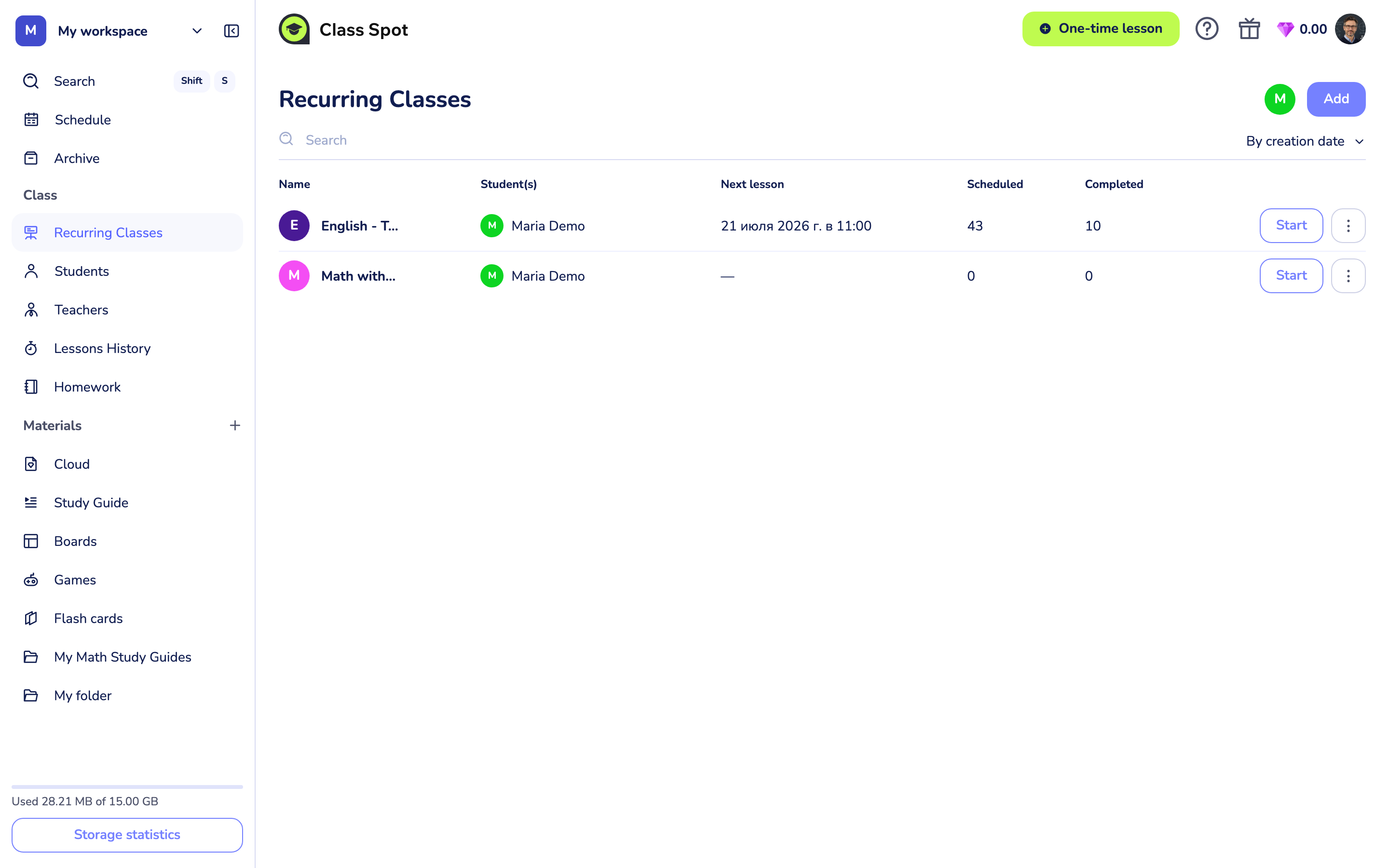Click the next lesson date 21 июля 2026
1389x868 pixels.
click(x=796, y=226)
